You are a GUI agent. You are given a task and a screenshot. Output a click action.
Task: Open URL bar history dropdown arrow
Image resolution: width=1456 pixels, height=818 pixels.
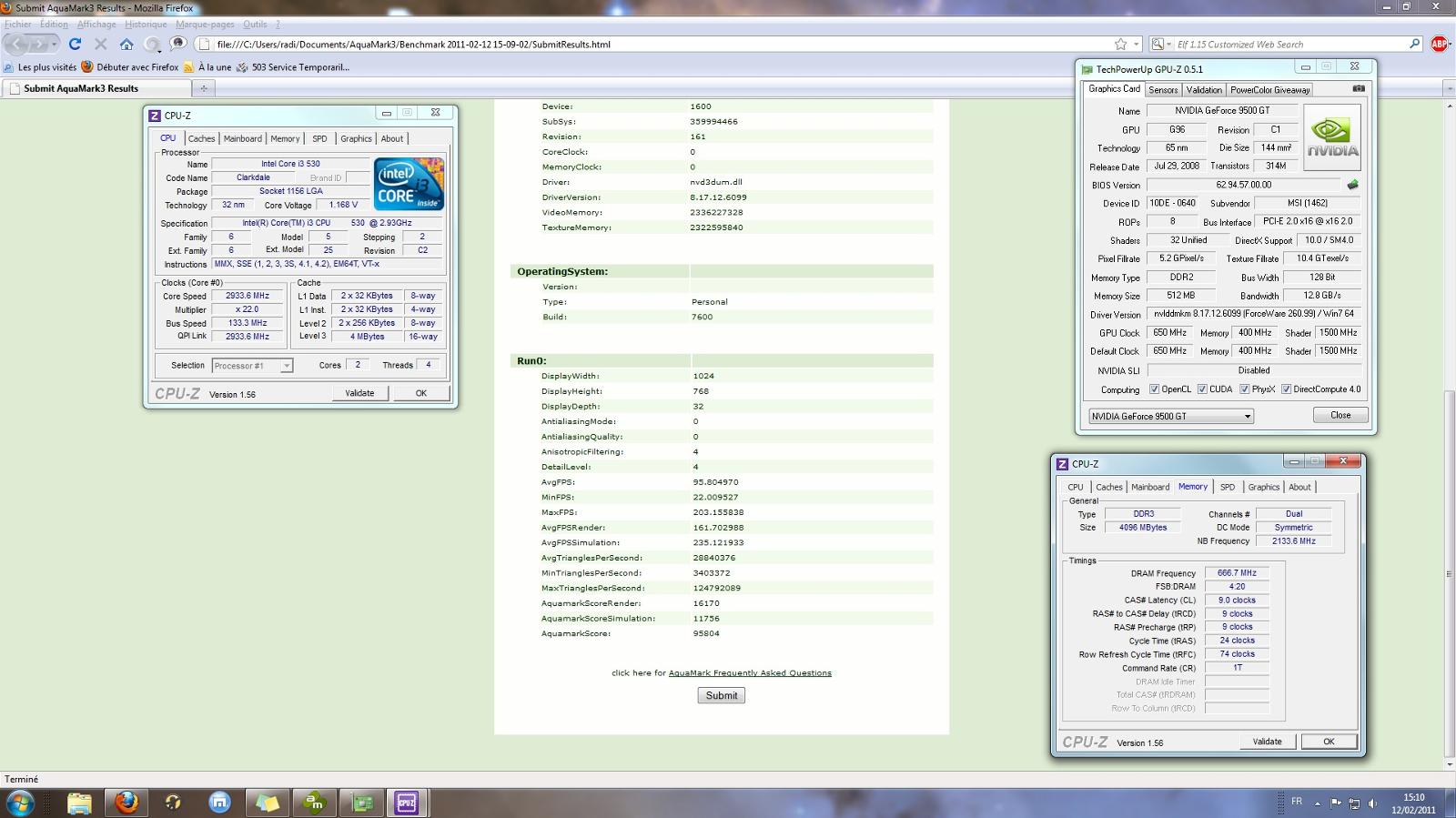click(x=1136, y=44)
